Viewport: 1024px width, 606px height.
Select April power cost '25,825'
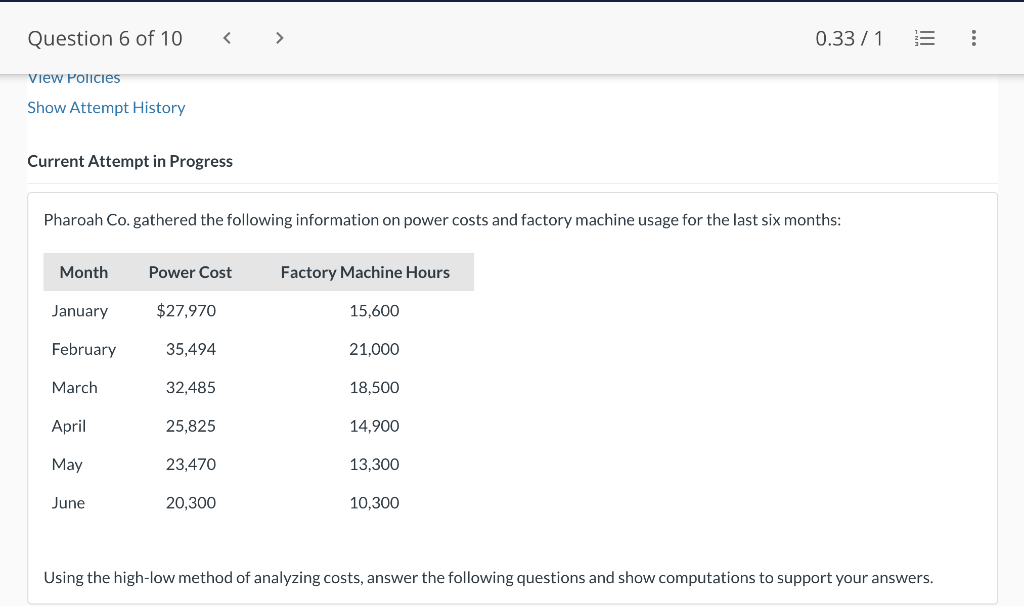coord(191,426)
